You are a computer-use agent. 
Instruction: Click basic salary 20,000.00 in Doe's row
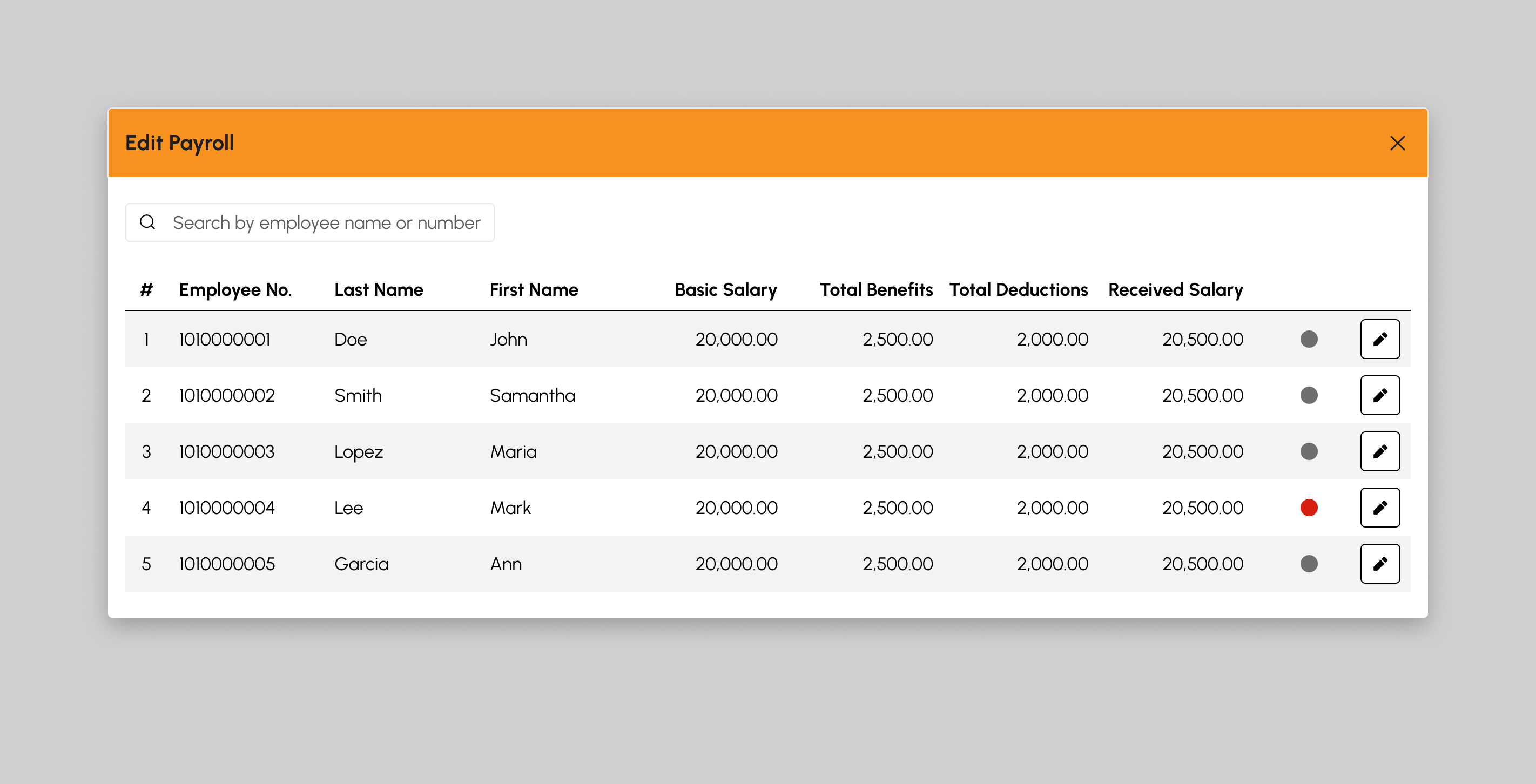tap(736, 339)
